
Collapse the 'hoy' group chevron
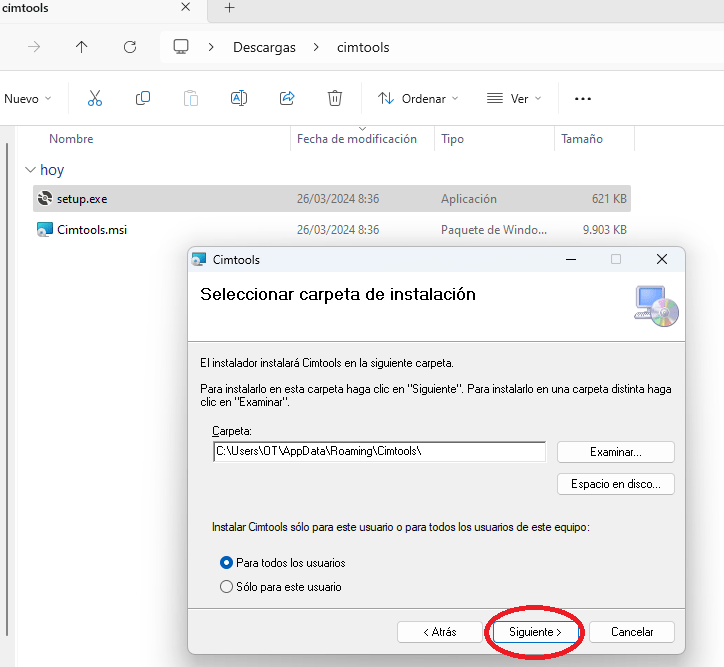pos(30,170)
